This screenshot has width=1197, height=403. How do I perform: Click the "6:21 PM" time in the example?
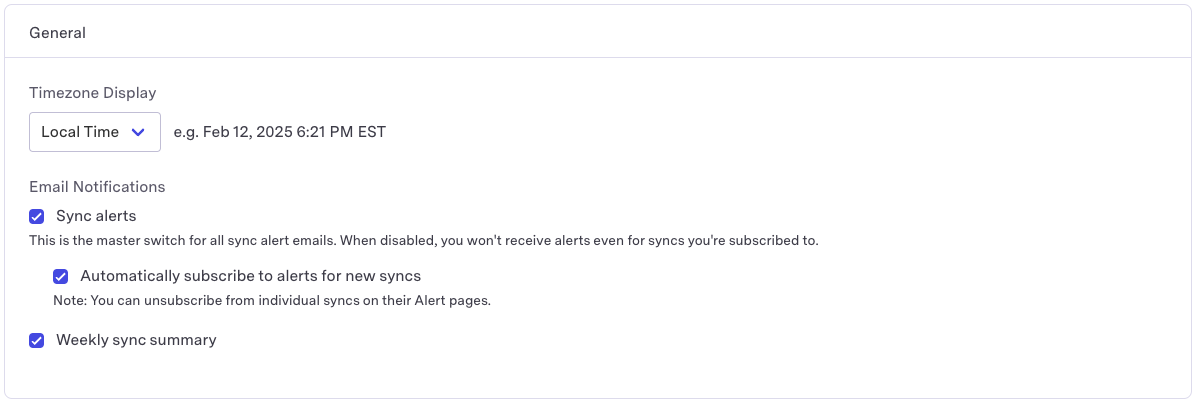point(324,132)
